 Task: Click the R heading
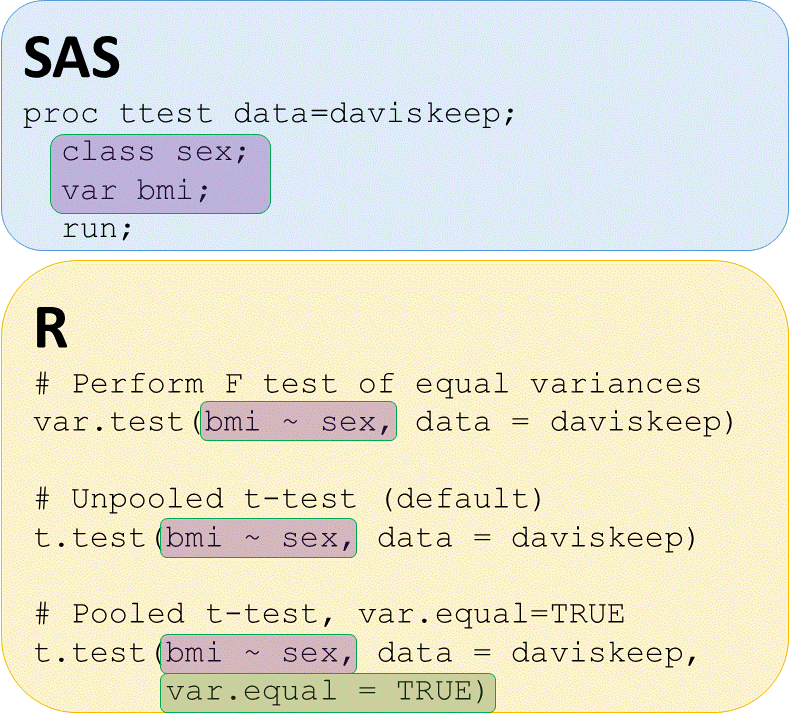51,329
